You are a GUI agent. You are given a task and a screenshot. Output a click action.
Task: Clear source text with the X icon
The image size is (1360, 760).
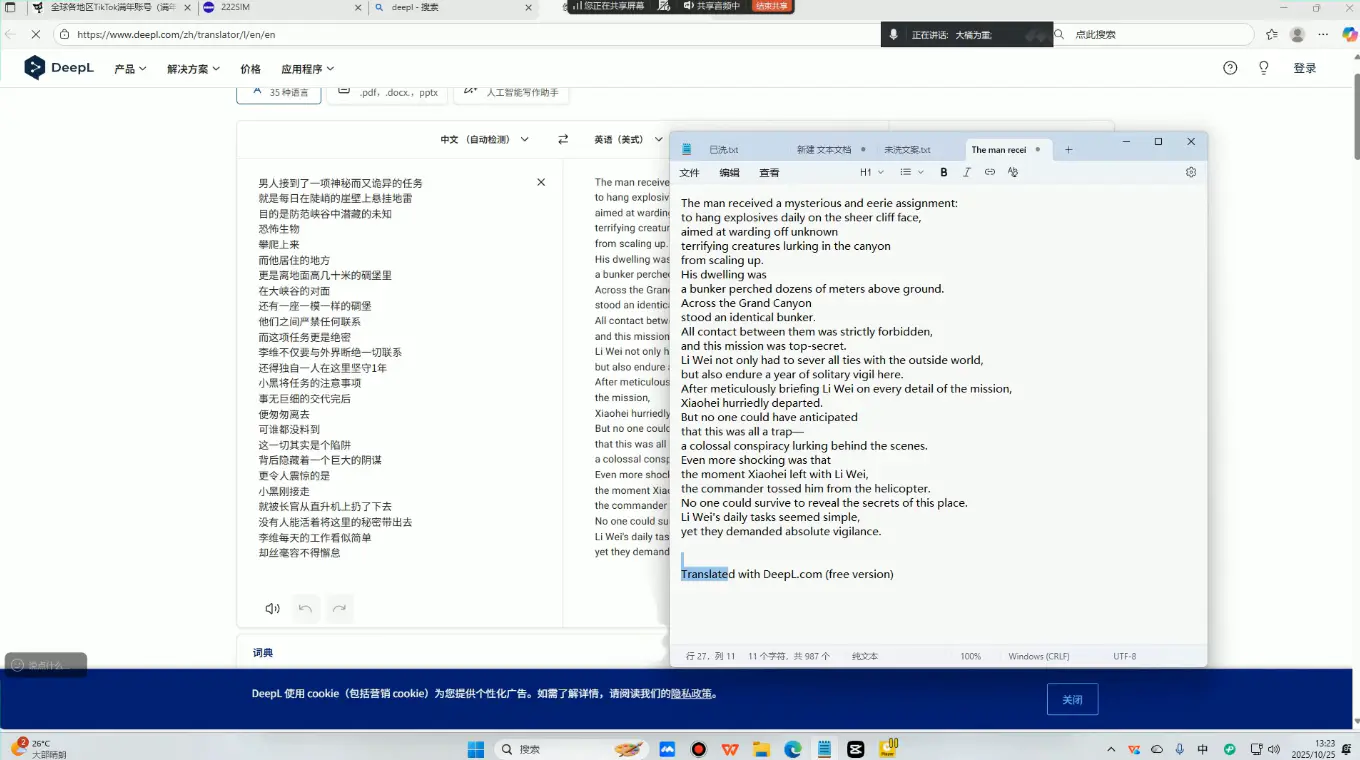point(541,182)
